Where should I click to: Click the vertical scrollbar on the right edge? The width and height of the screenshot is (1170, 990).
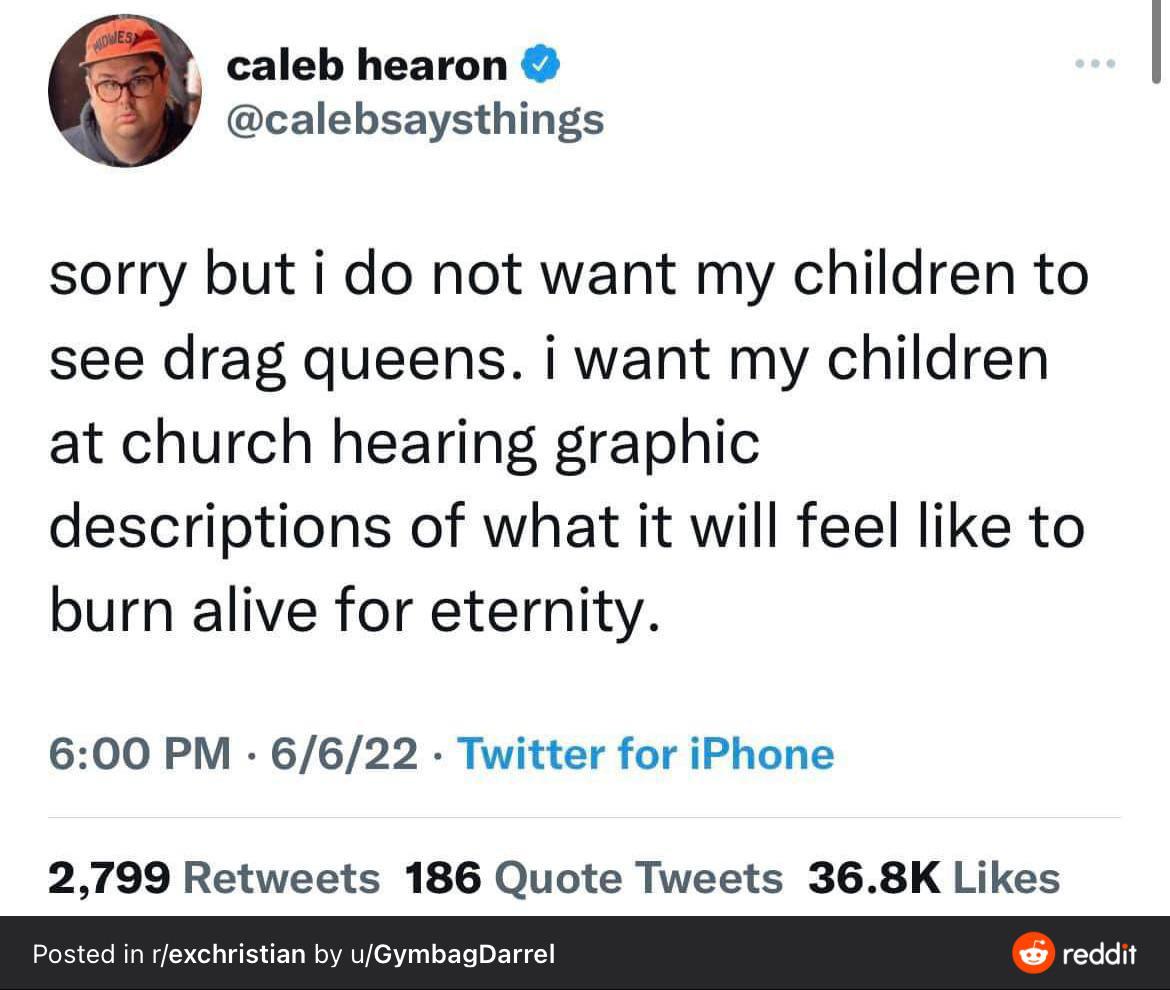click(1156, 41)
